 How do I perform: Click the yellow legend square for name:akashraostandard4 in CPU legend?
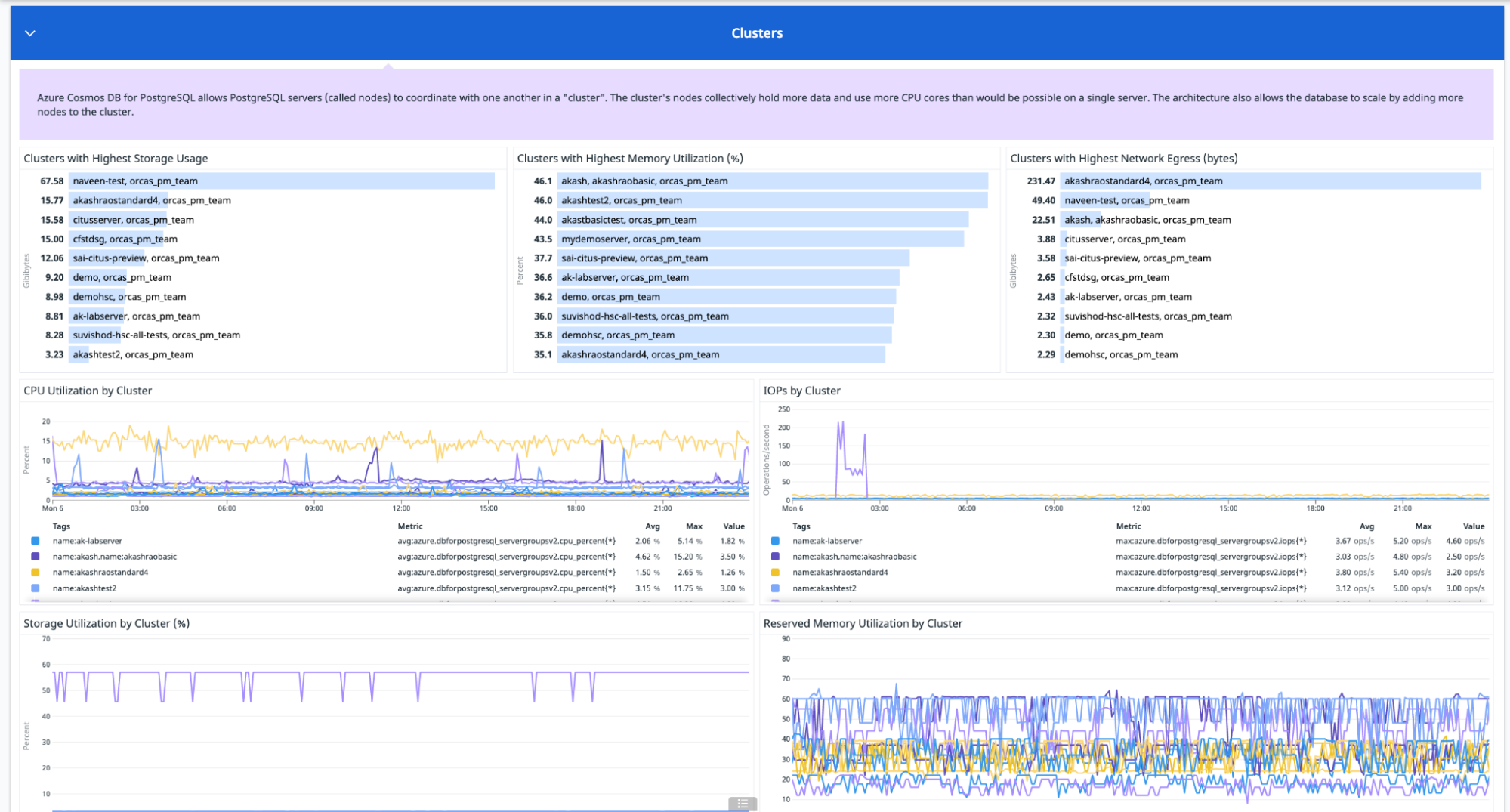point(34,573)
